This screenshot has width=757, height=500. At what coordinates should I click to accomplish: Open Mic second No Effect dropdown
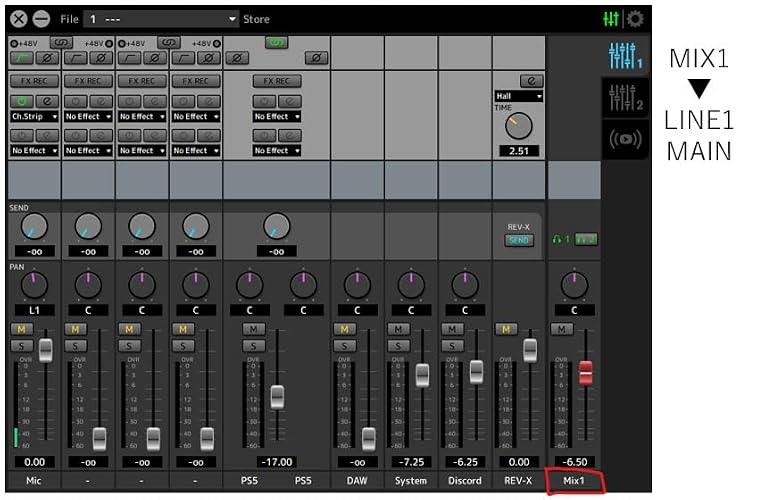tap(34, 151)
